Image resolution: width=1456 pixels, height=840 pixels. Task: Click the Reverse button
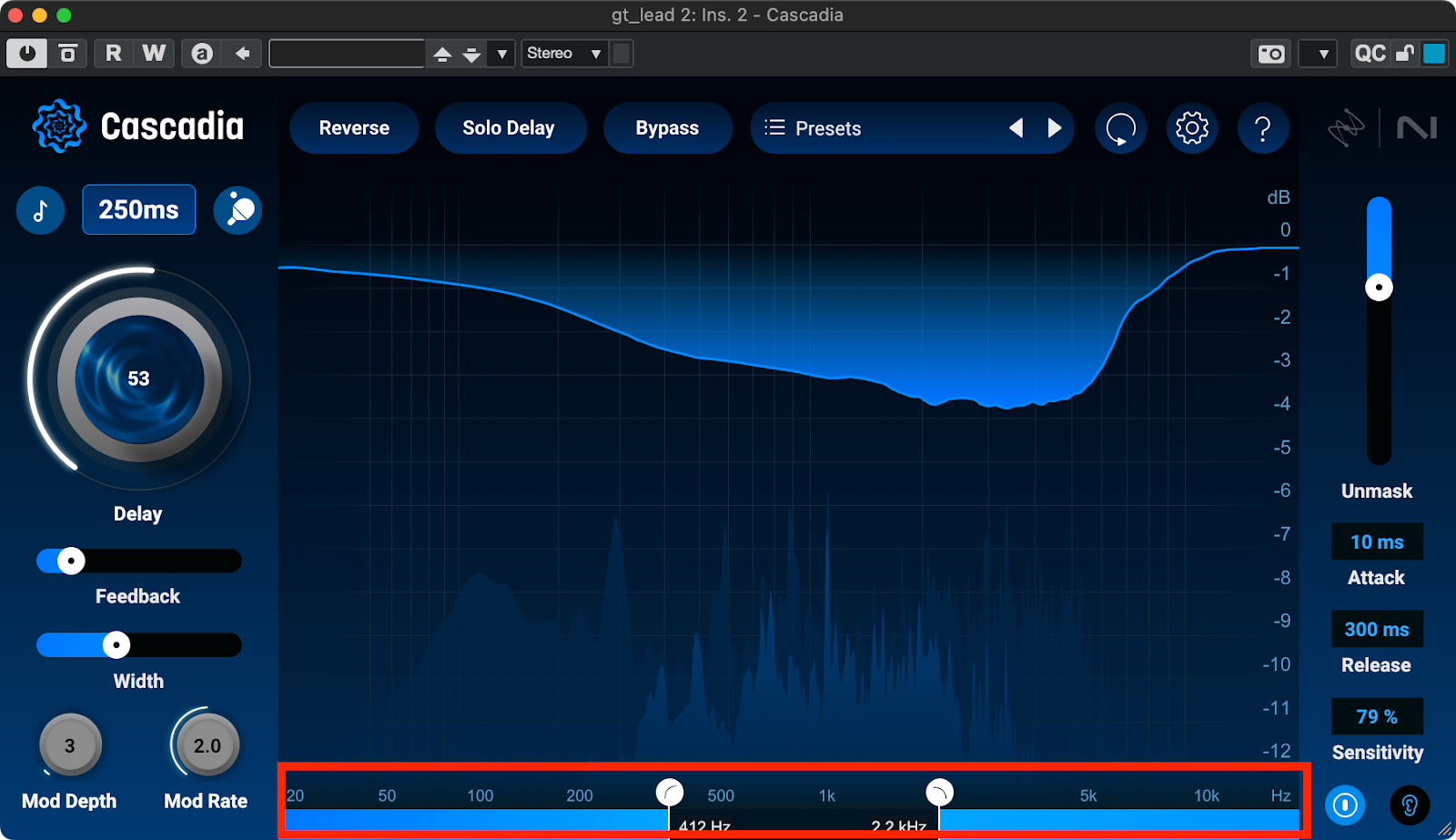(x=354, y=128)
